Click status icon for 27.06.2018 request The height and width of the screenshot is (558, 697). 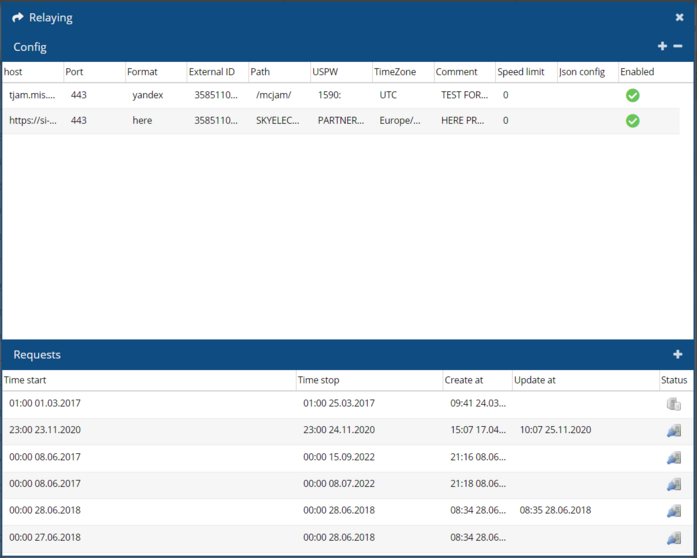point(674,537)
